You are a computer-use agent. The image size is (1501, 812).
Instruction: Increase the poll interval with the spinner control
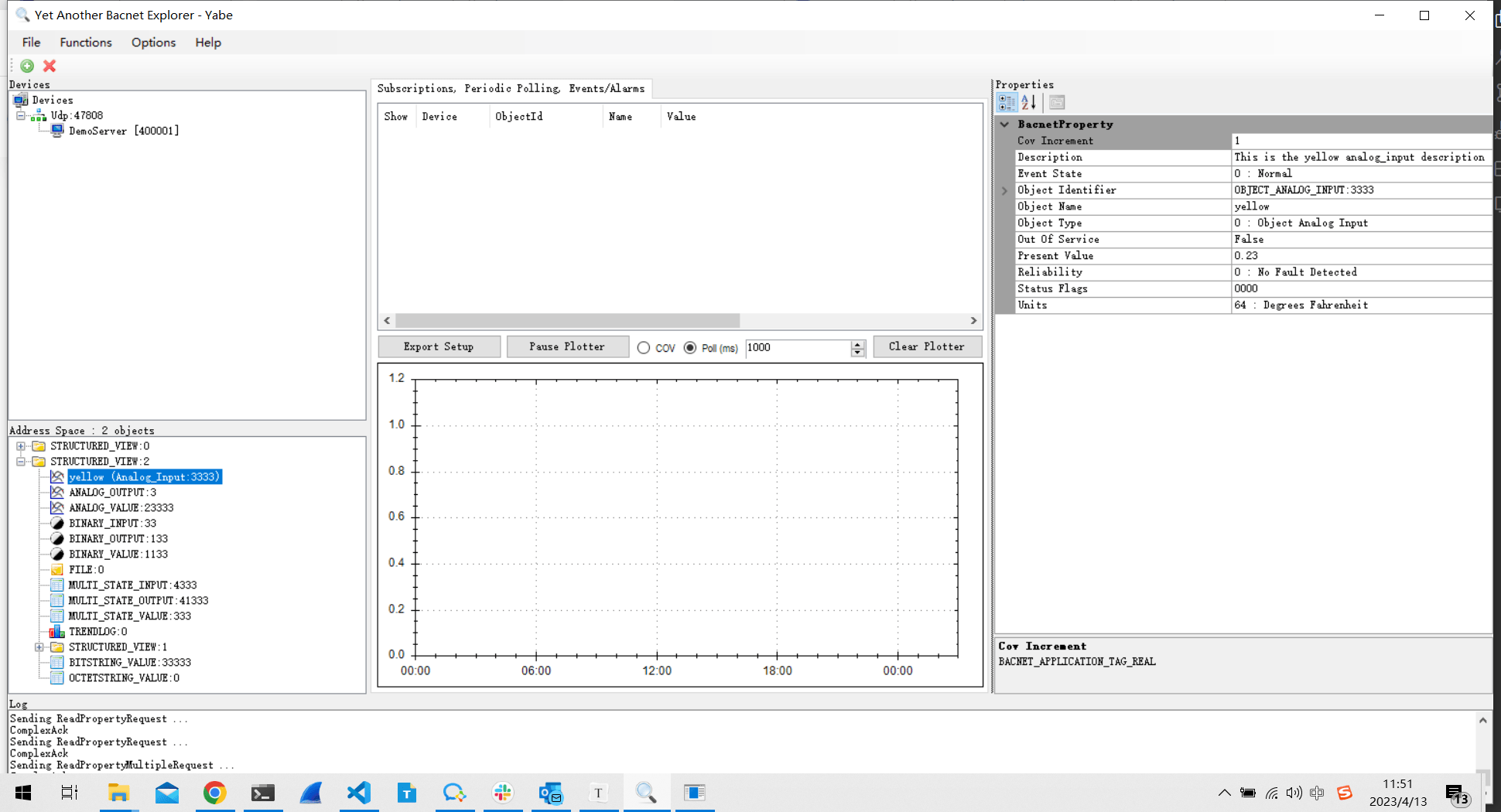click(x=857, y=344)
